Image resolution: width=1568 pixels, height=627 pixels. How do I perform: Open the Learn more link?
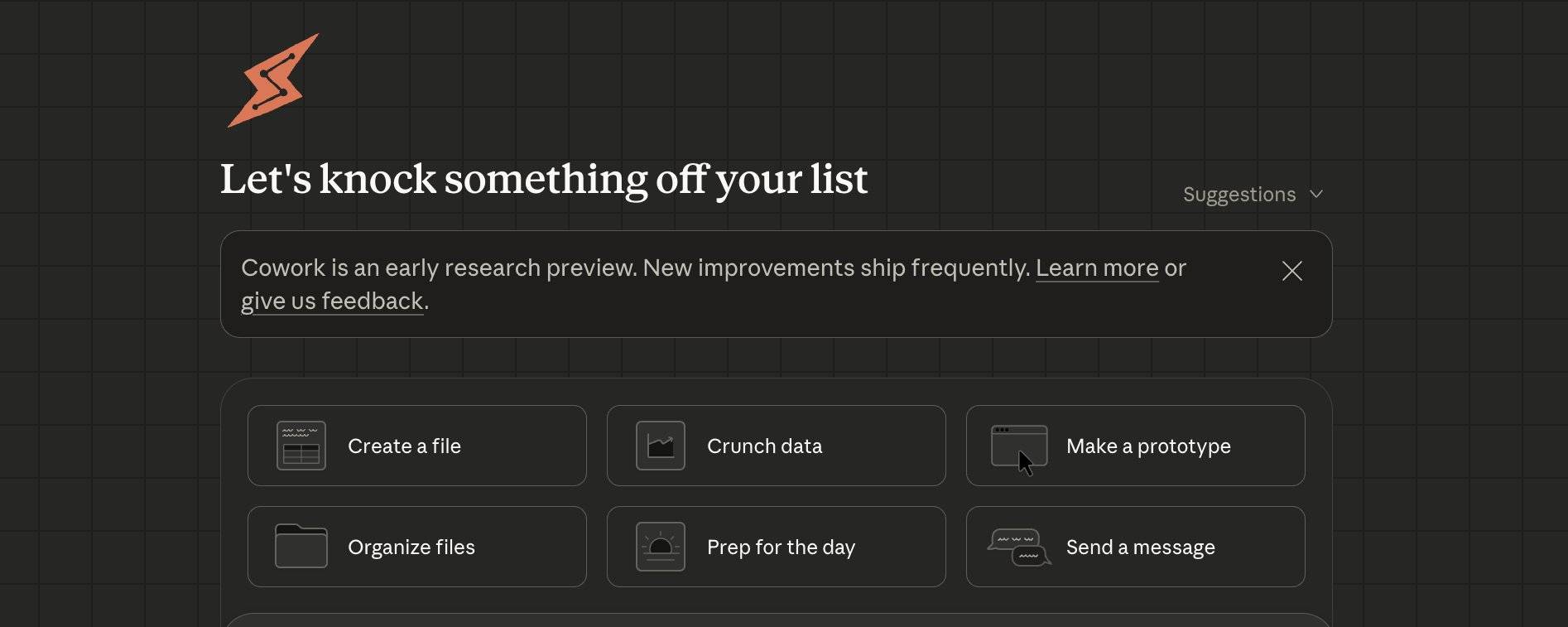1096,268
